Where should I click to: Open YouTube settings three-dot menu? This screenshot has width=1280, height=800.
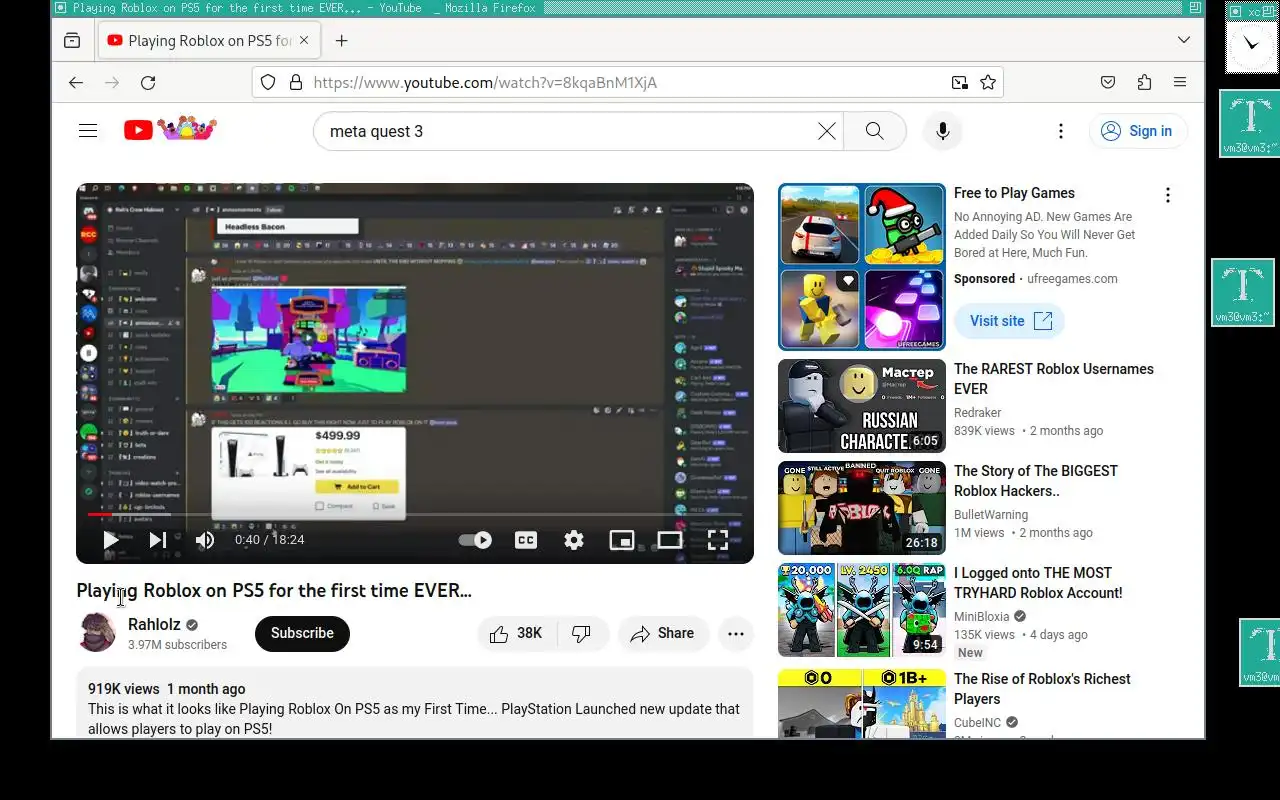1061,131
